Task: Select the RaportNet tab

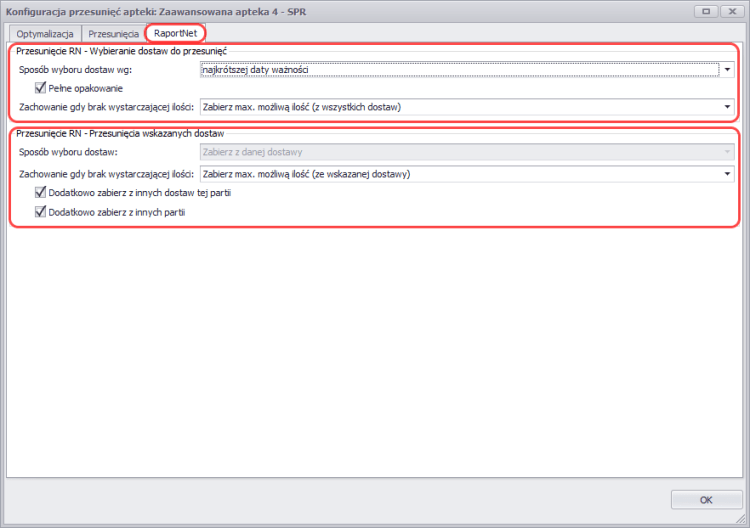Action: pos(175,33)
